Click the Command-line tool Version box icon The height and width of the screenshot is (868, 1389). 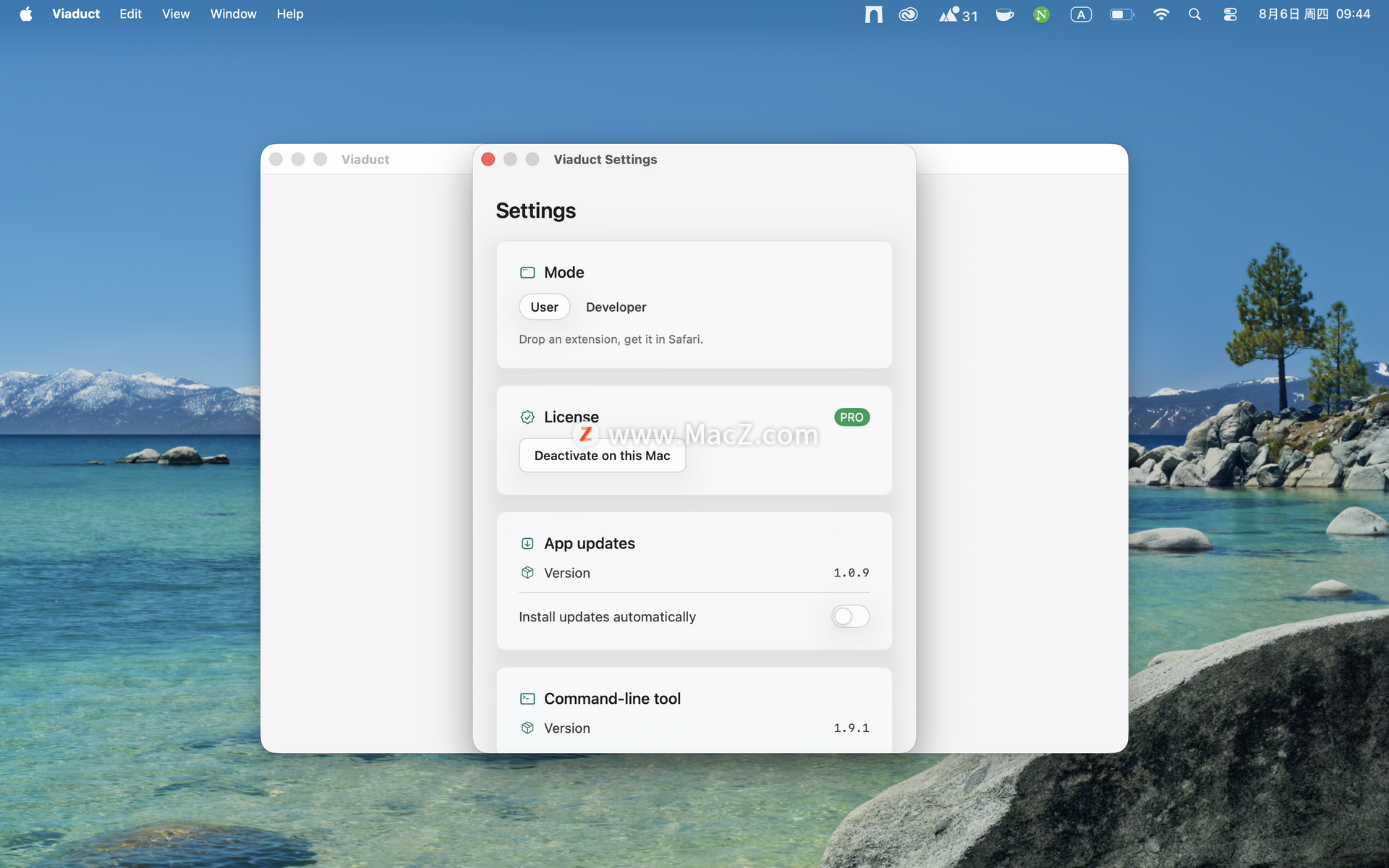[527, 728]
